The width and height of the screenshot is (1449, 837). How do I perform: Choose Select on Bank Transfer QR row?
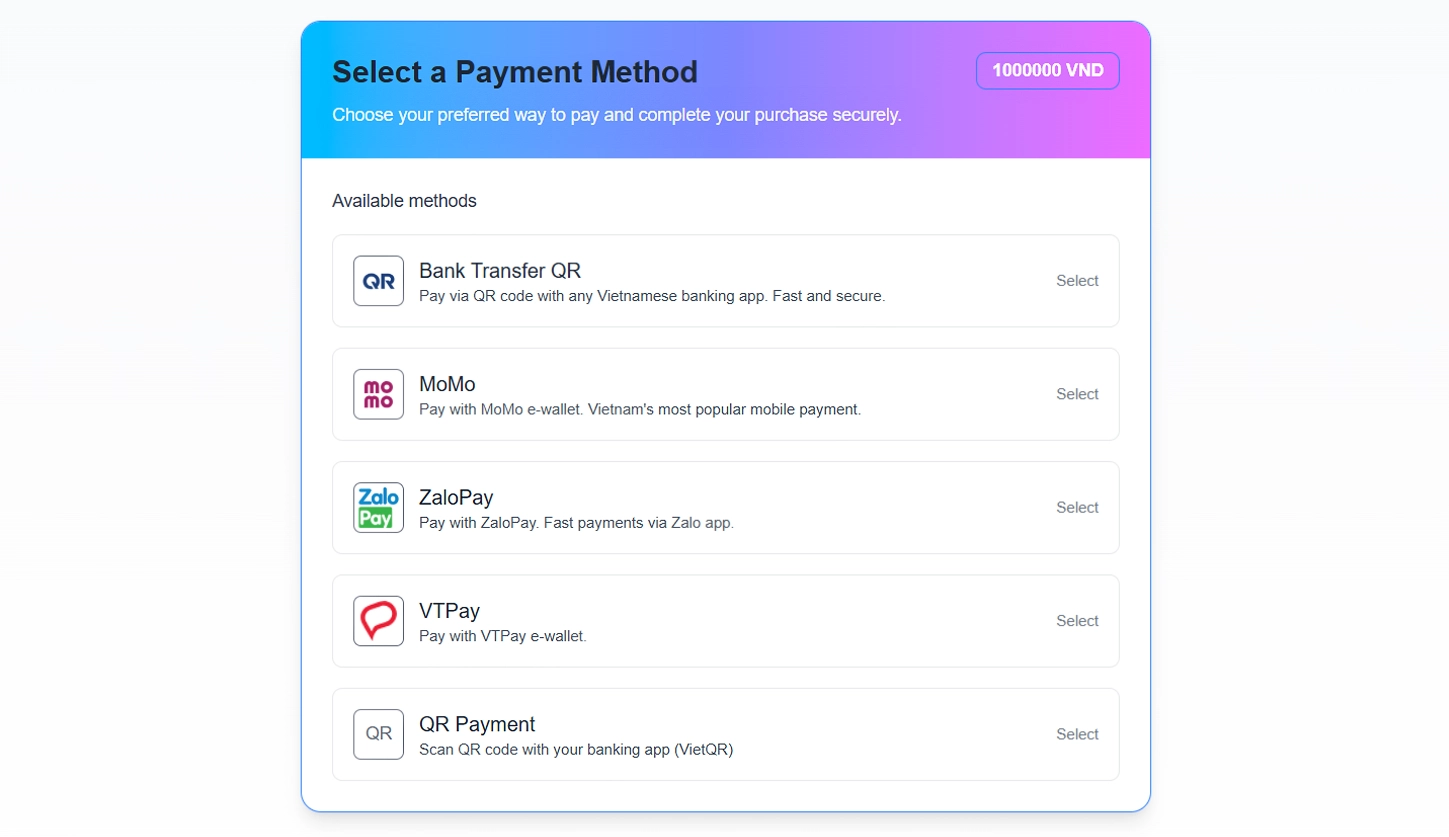(1077, 281)
